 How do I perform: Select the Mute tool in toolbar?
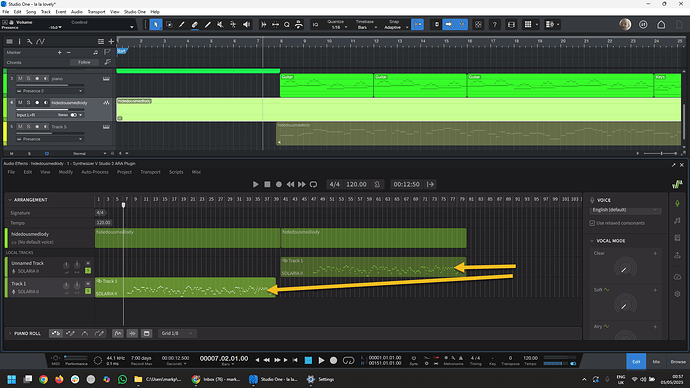pyautogui.click(x=220, y=25)
